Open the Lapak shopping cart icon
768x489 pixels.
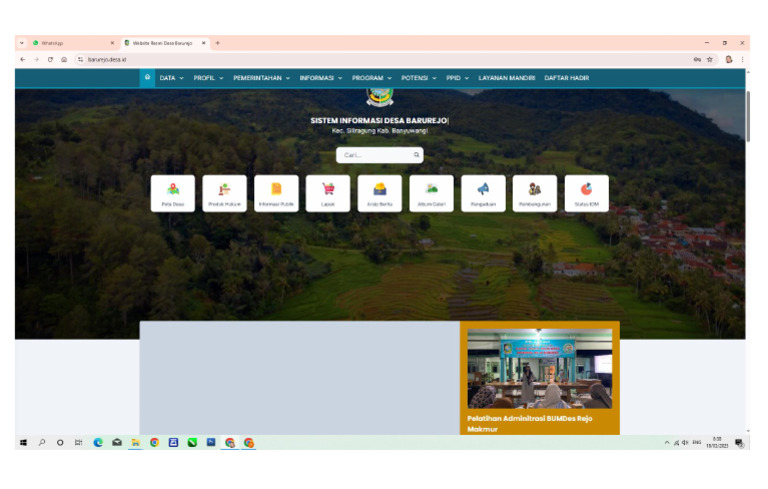tap(328, 193)
